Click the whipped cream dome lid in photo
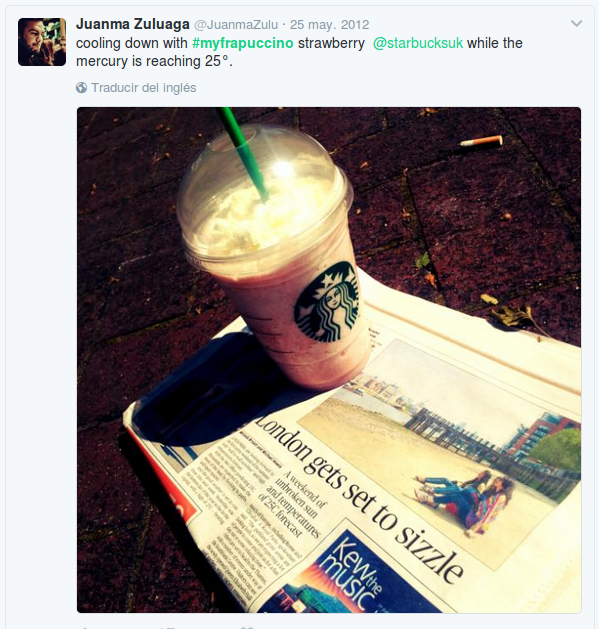 tap(263, 197)
